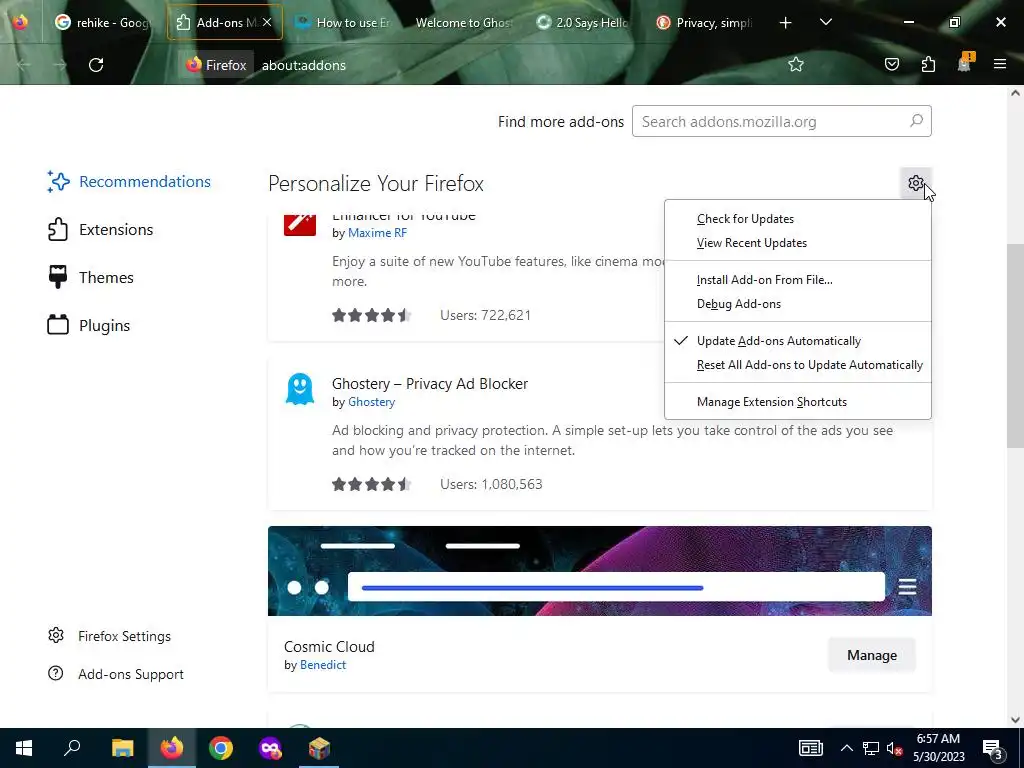Switch to the Privacy, simplified tab
Viewport: 1024px width, 768px height.
704,22
